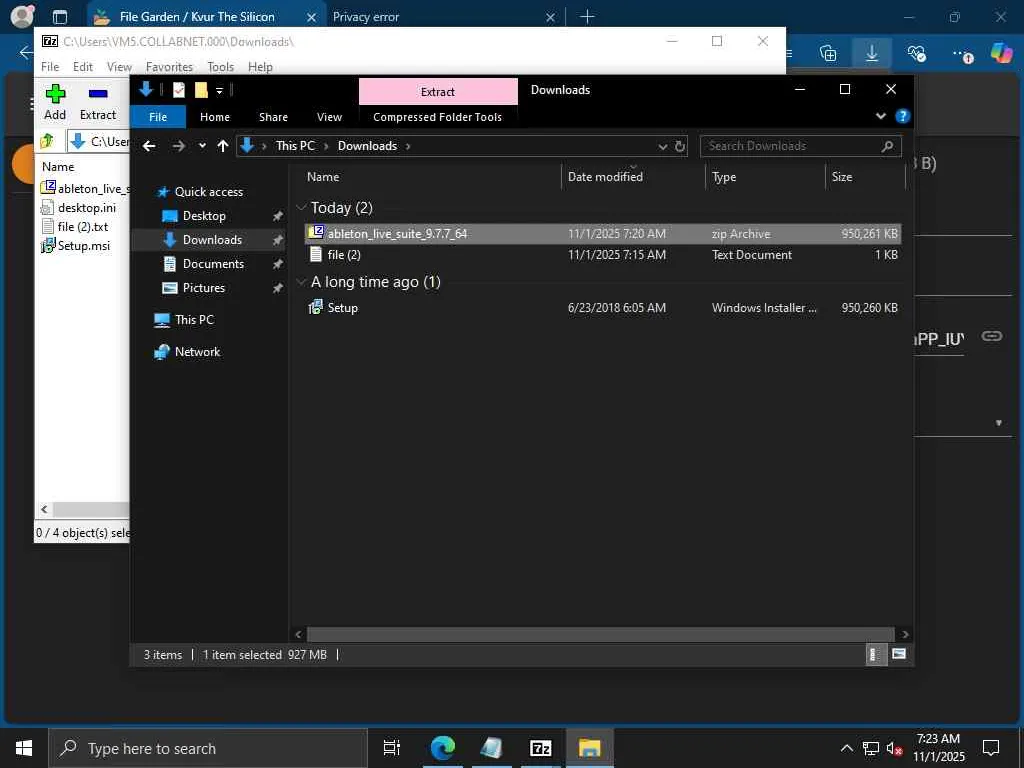This screenshot has height=768, width=1024.
Task: Open the 7-Zip Tools menu
Action: 220,67
